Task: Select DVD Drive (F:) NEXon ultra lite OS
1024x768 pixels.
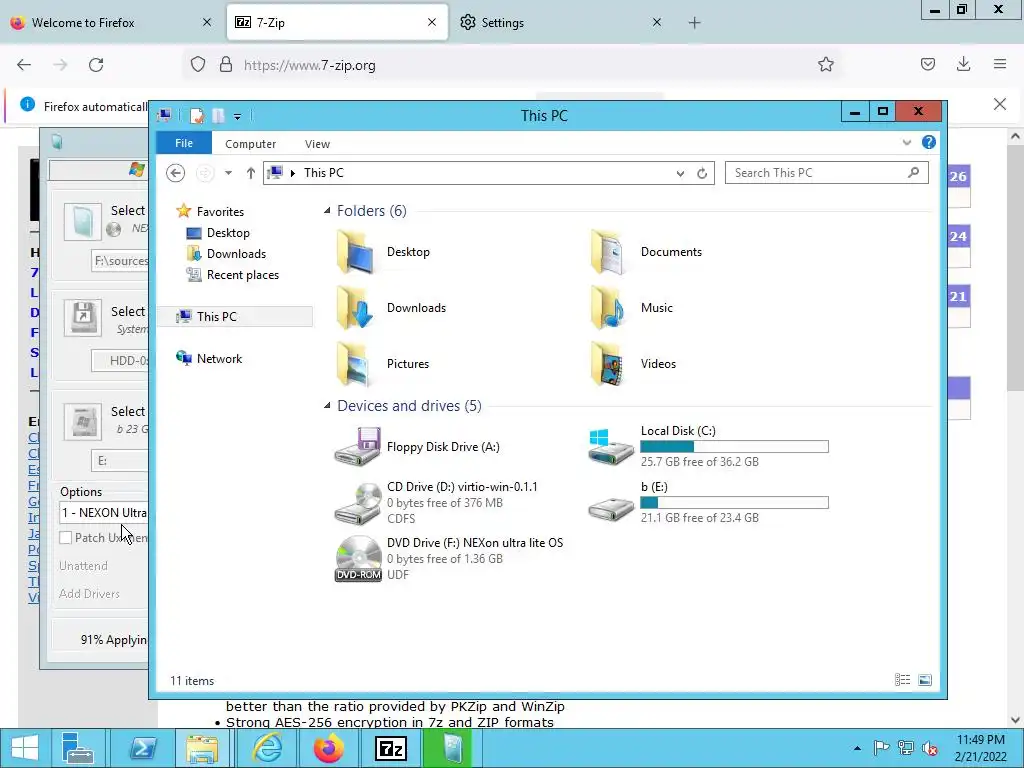Action: [x=449, y=559]
